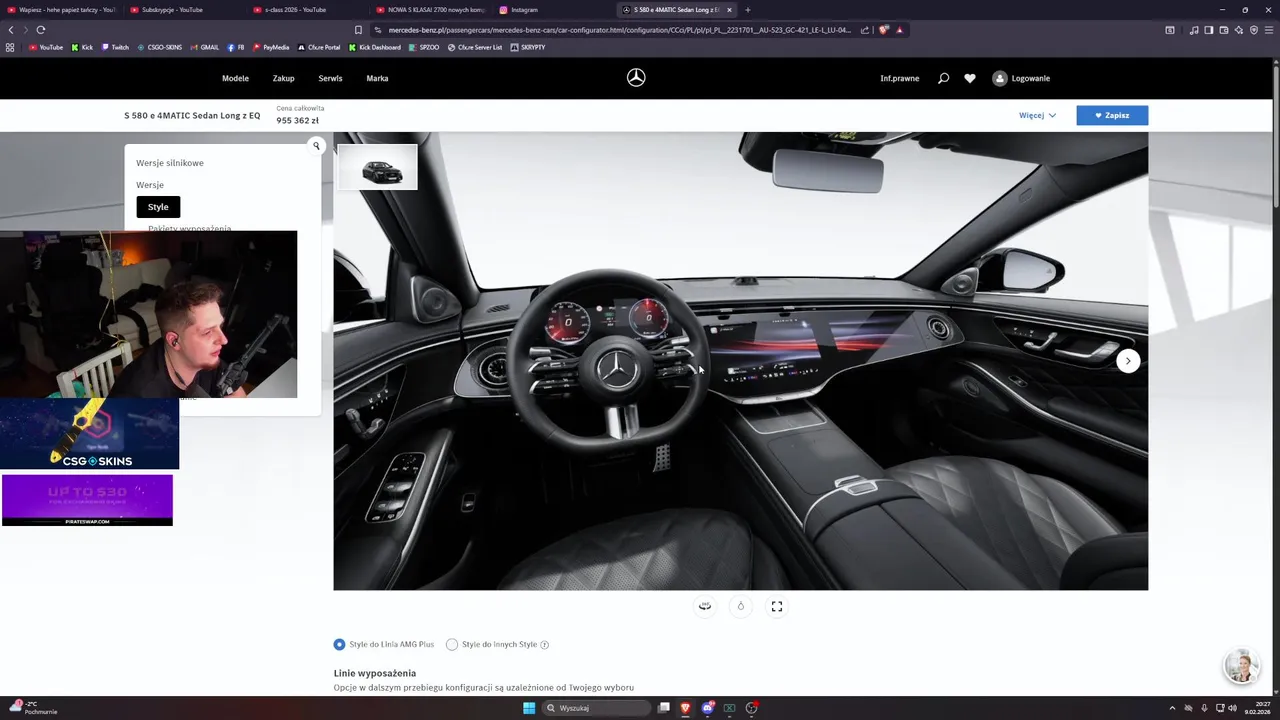Click the Logowanie user avatar icon

(x=999, y=78)
